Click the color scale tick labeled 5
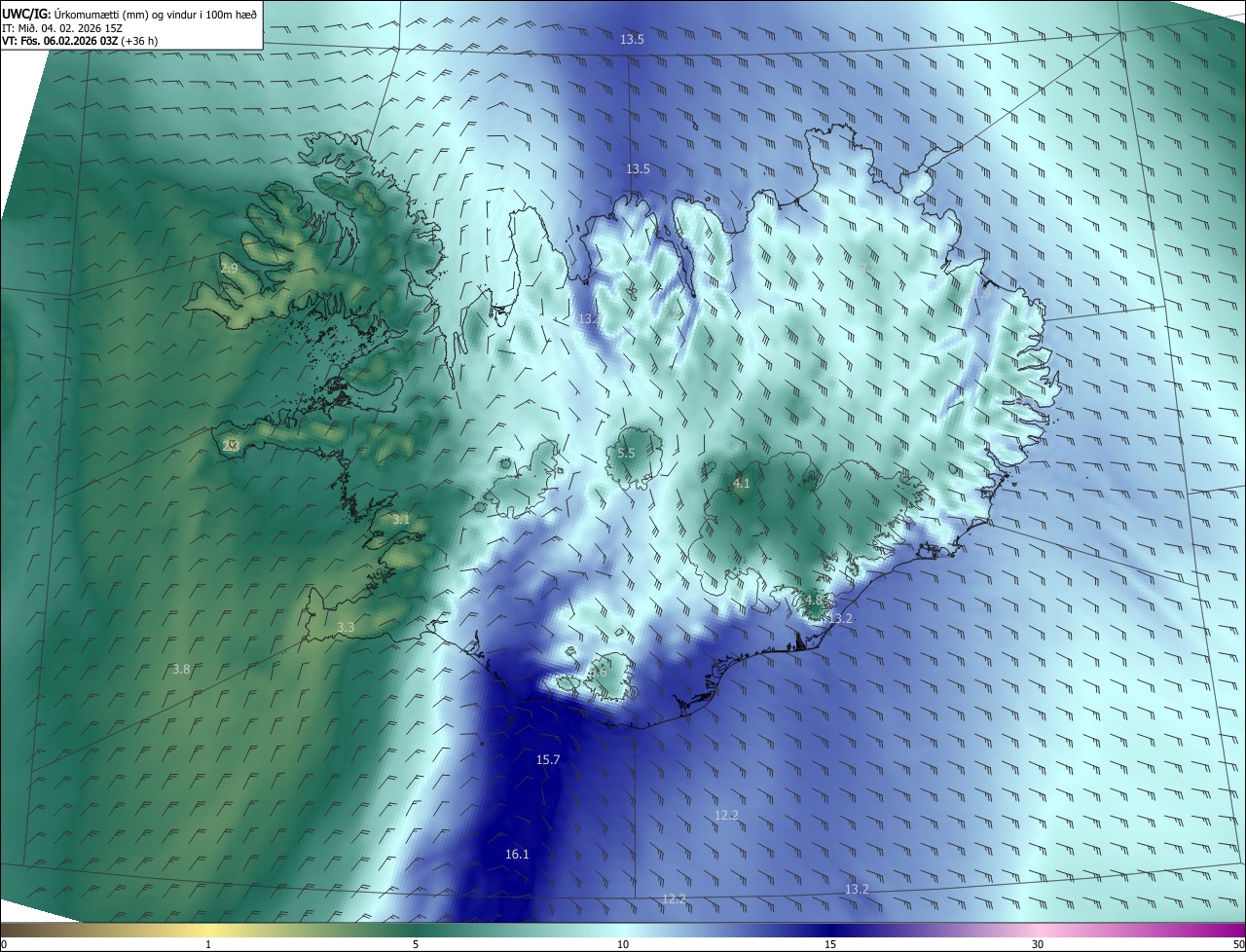The height and width of the screenshot is (952, 1246). 416,945
